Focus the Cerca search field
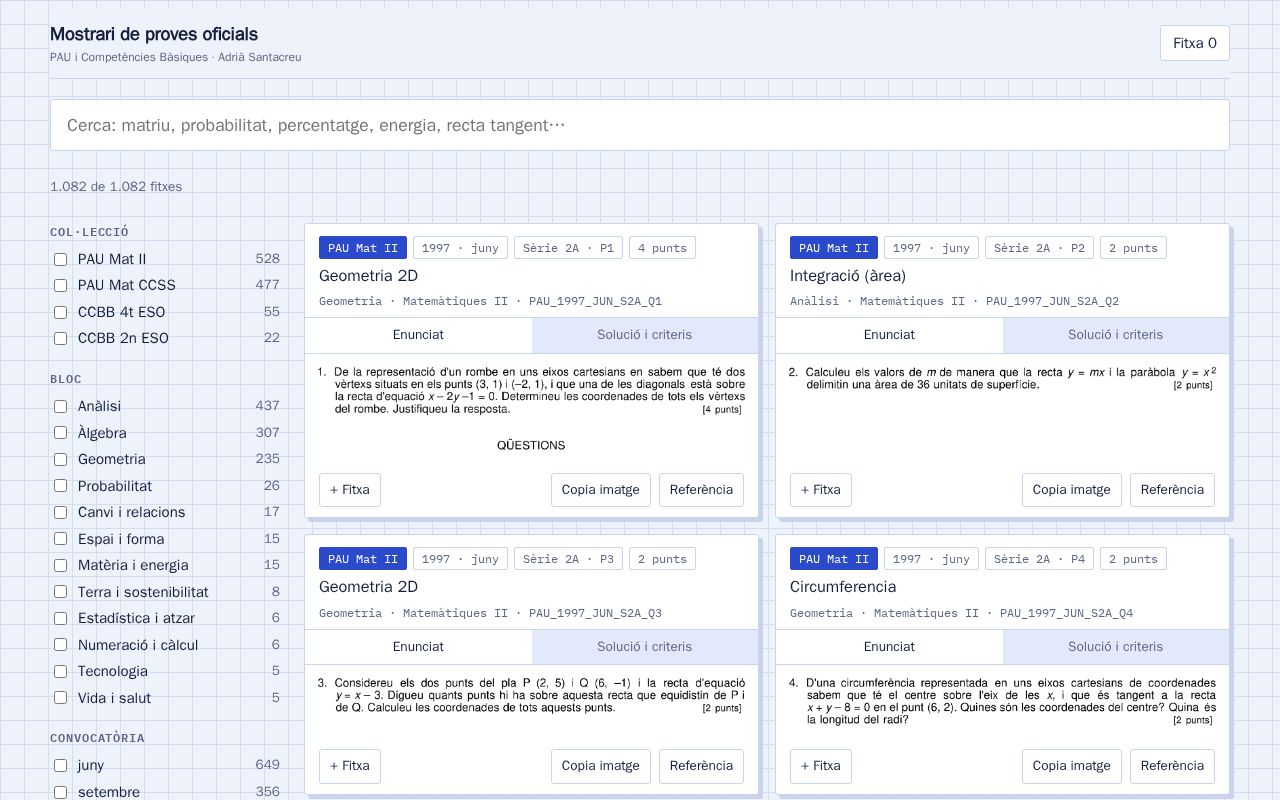 (640, 125)
